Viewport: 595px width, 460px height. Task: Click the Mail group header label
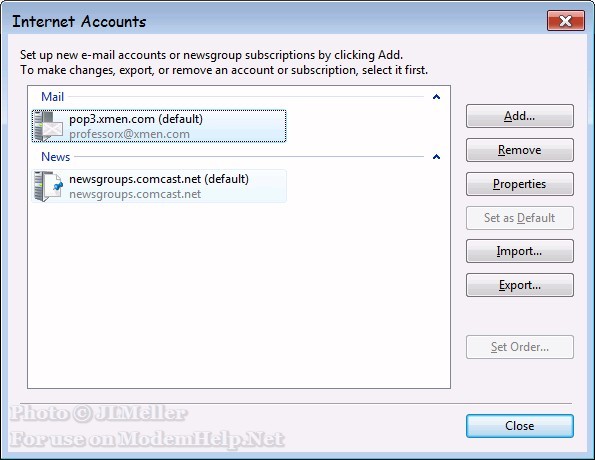(52, 97)
